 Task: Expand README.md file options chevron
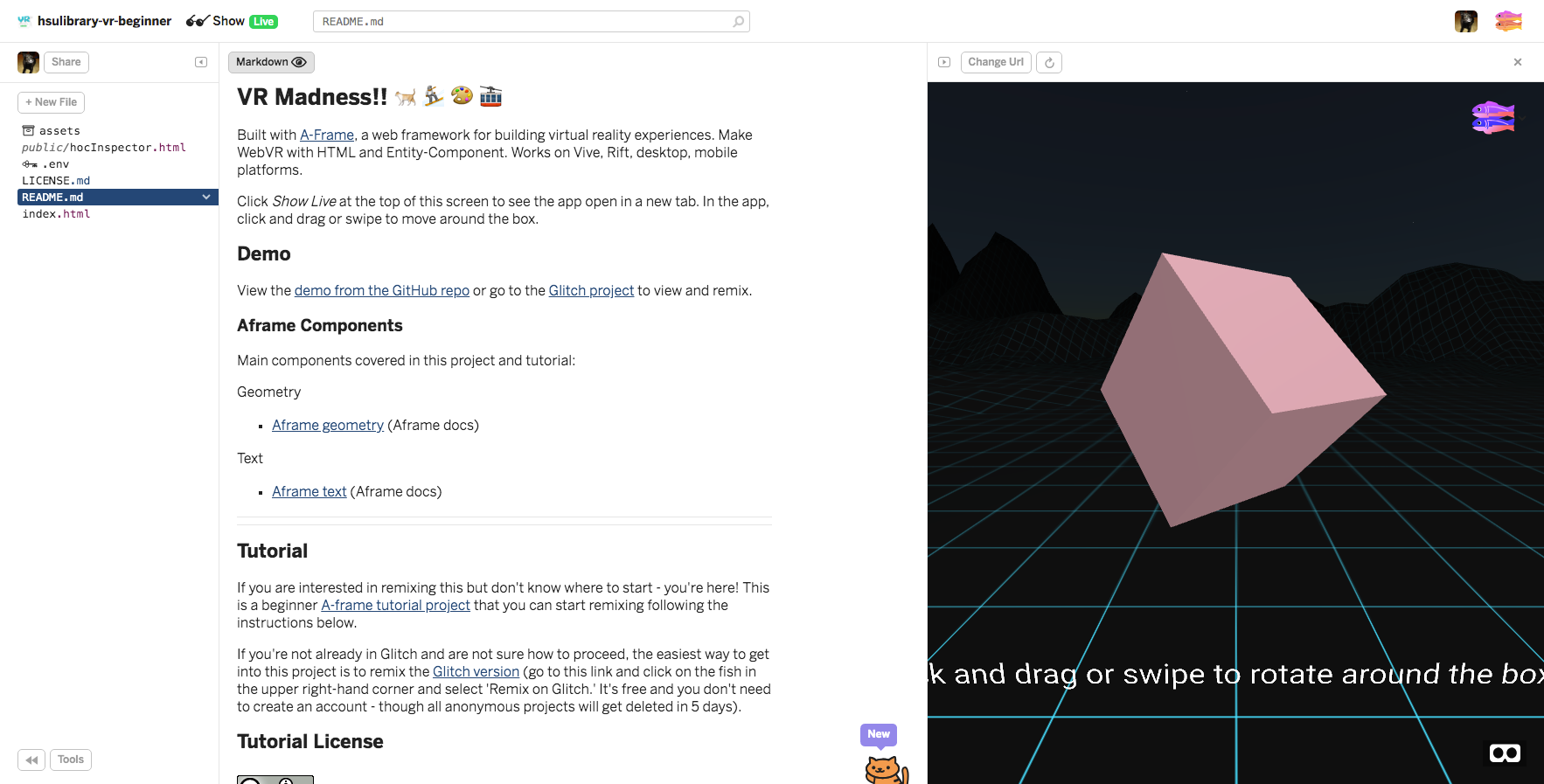(x=206, y=198)
